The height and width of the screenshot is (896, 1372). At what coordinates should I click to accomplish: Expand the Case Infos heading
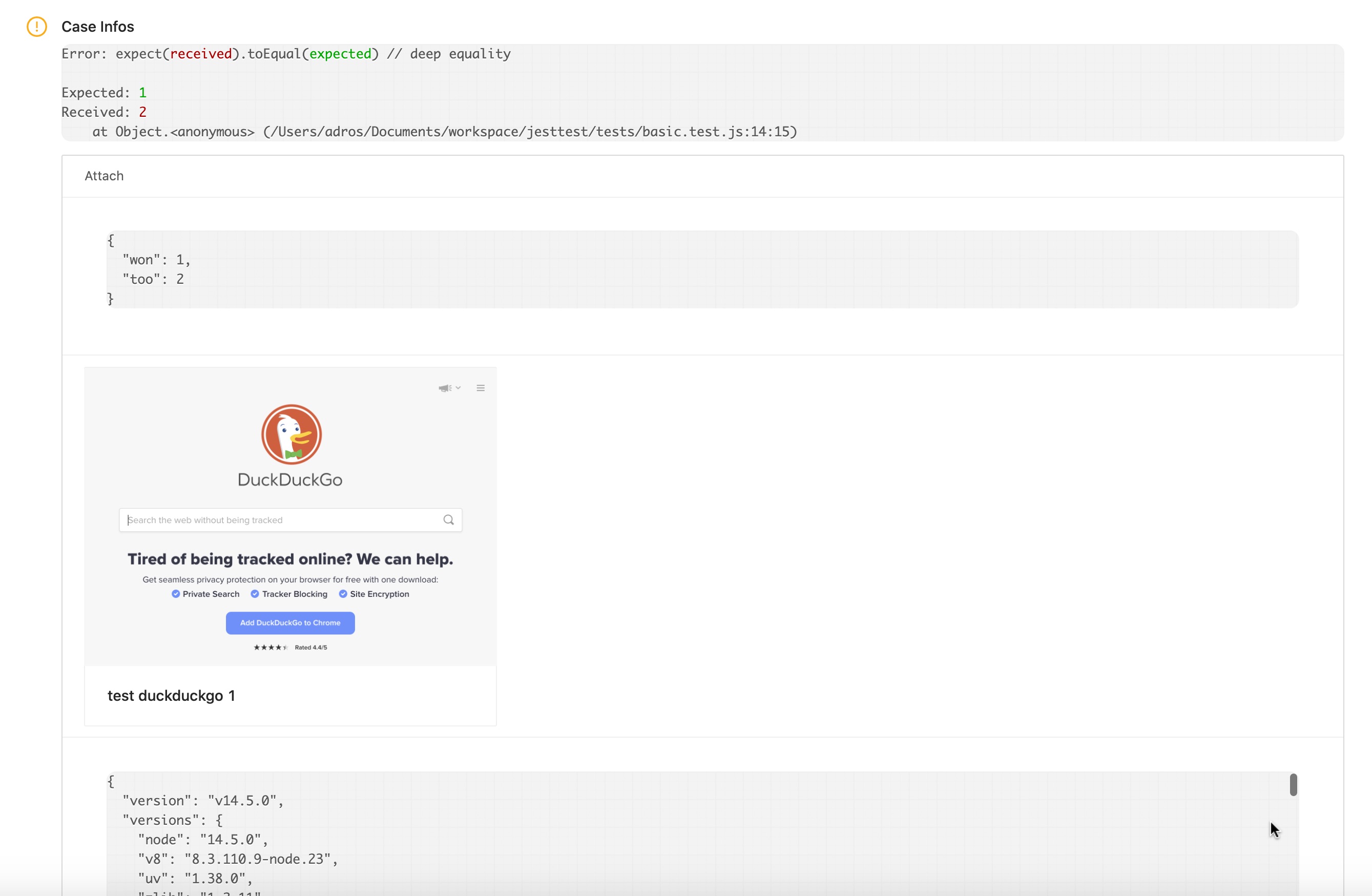97,27
